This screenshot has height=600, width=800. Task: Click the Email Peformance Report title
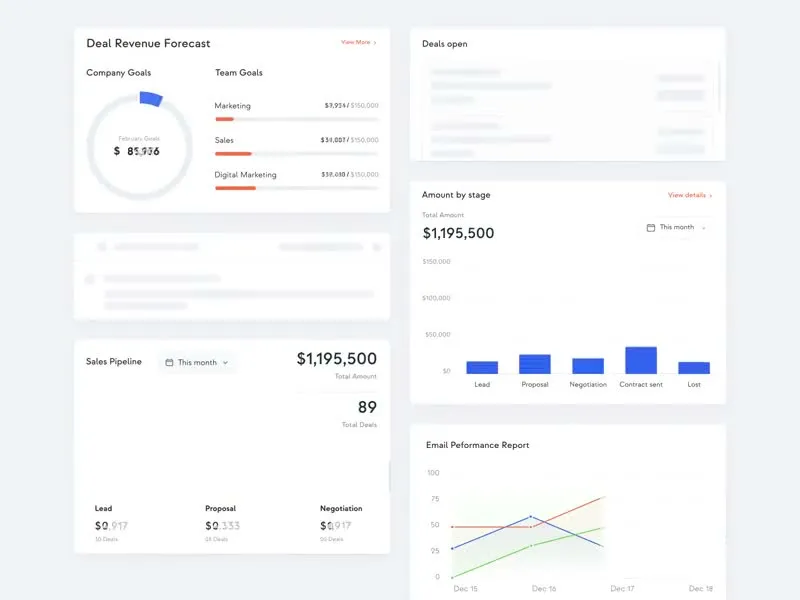(x=477, y=445)
